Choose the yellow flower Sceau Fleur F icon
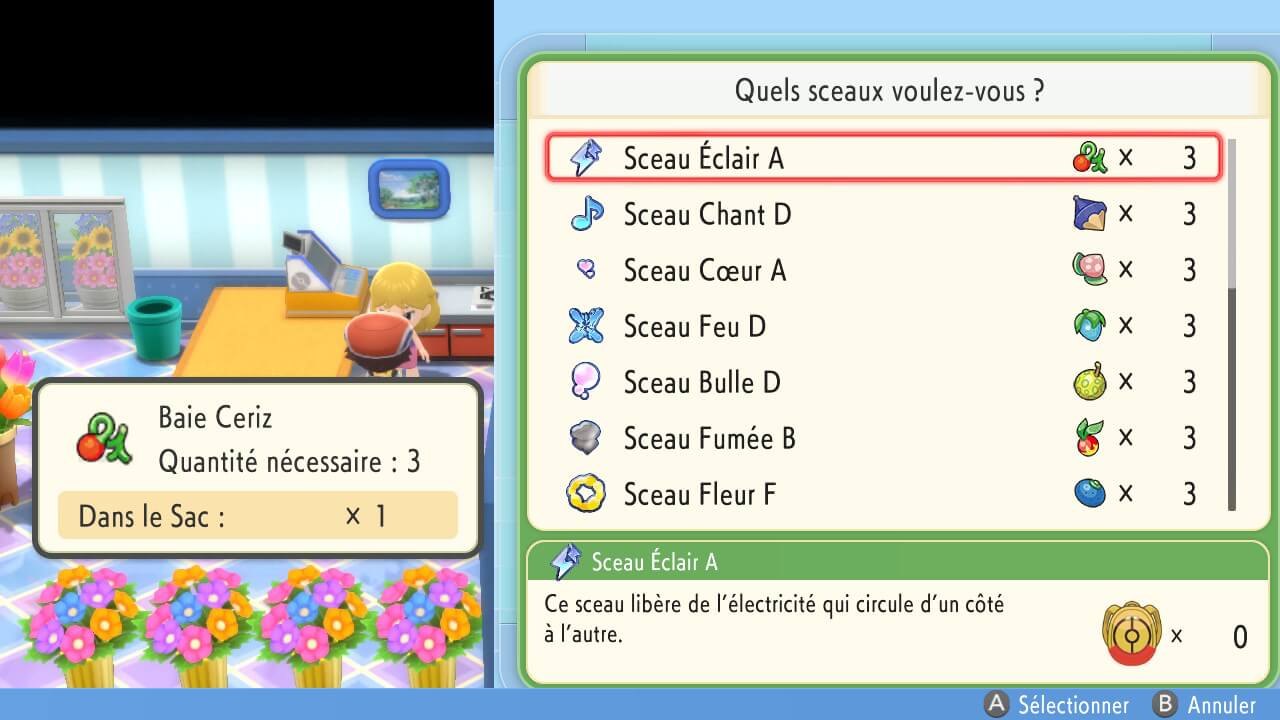 click(586, 494)
